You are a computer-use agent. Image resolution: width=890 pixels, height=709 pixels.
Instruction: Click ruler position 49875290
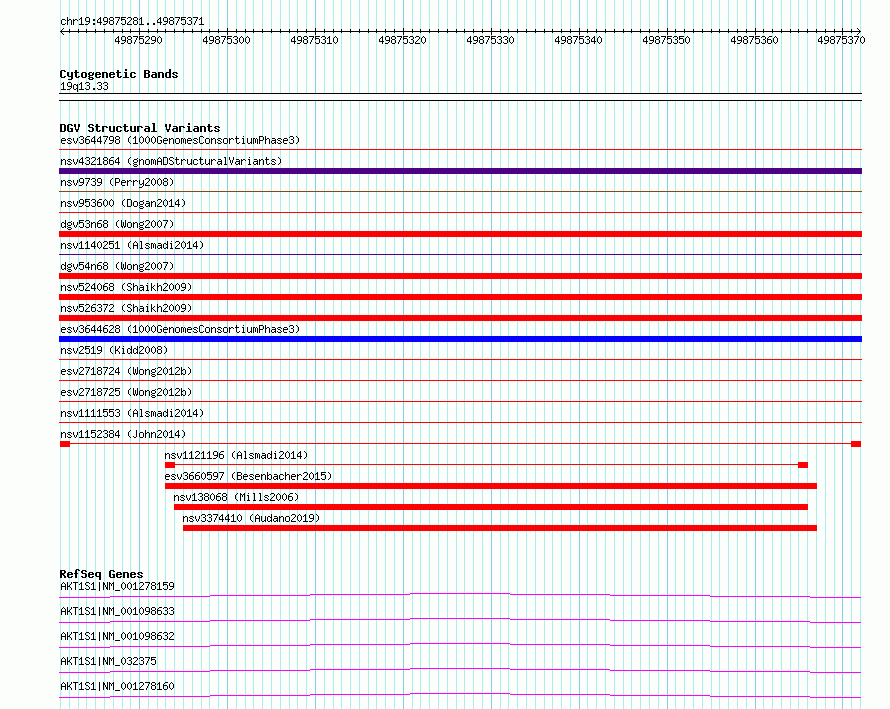(x=138, y=40)
